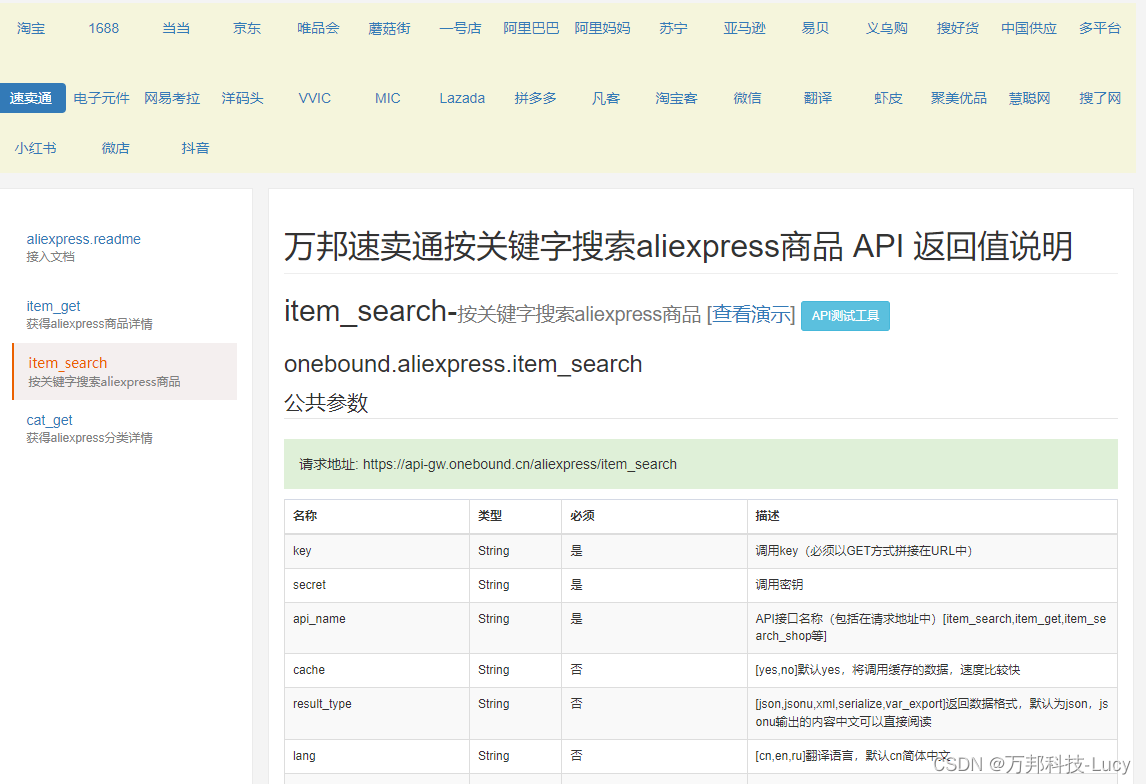
Task: Open the 拼多多 tab
Action: pyautogui.click(x=535, y=98)
